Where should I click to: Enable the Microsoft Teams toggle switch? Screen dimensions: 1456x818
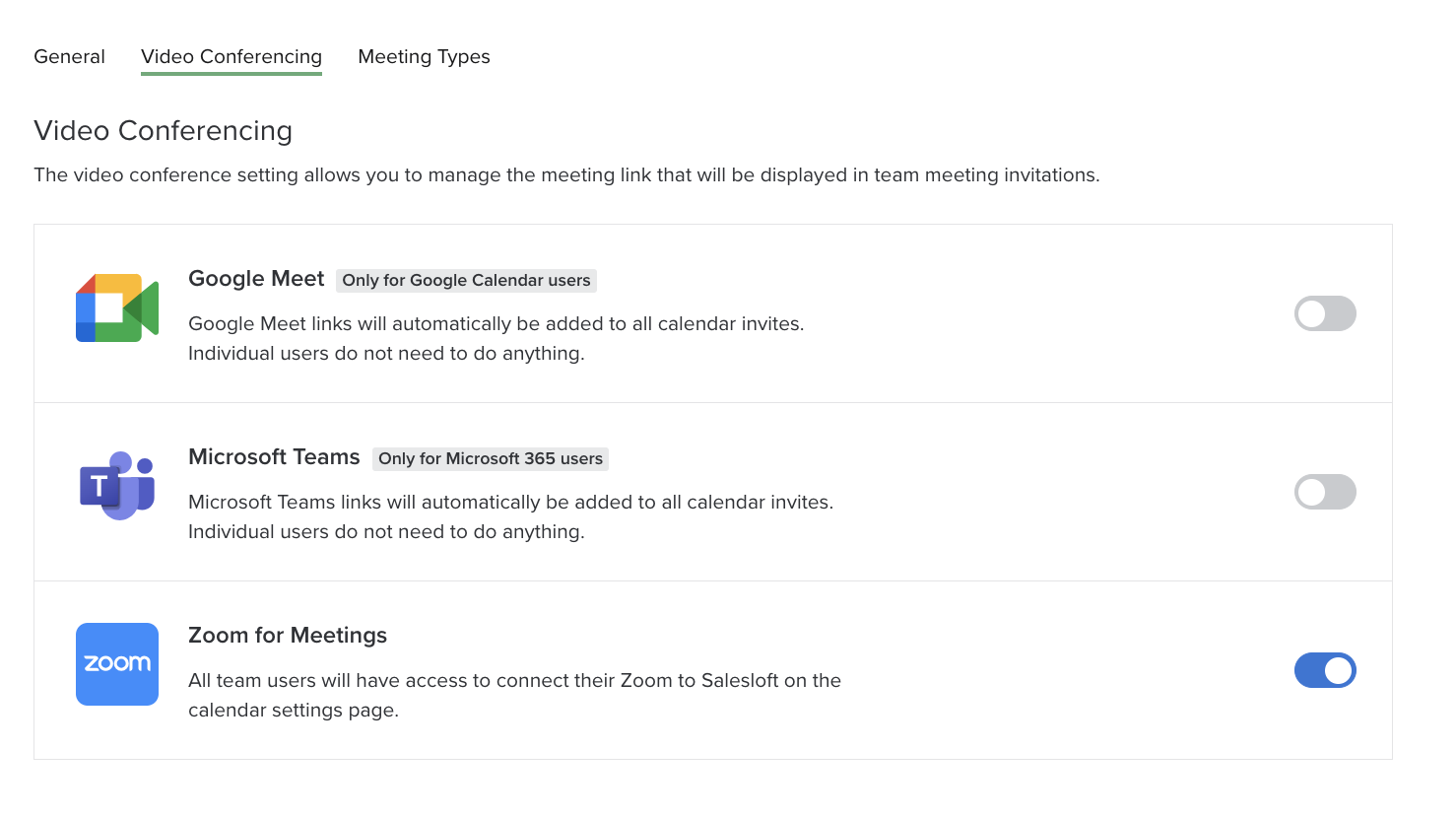[x=1324, y=491]
